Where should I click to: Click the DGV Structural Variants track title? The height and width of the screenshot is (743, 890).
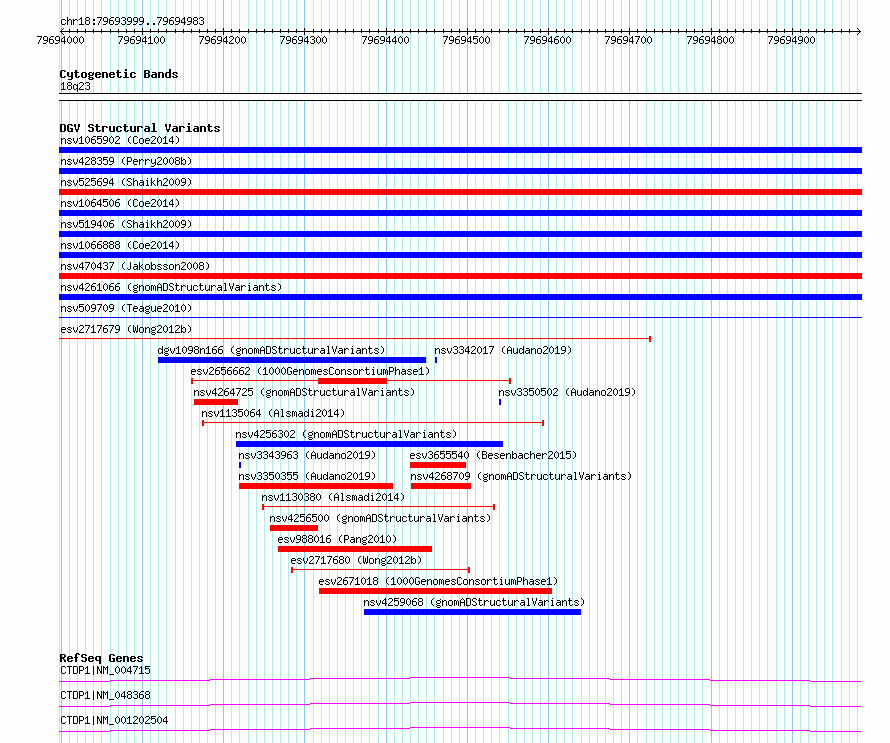point(140,128)
